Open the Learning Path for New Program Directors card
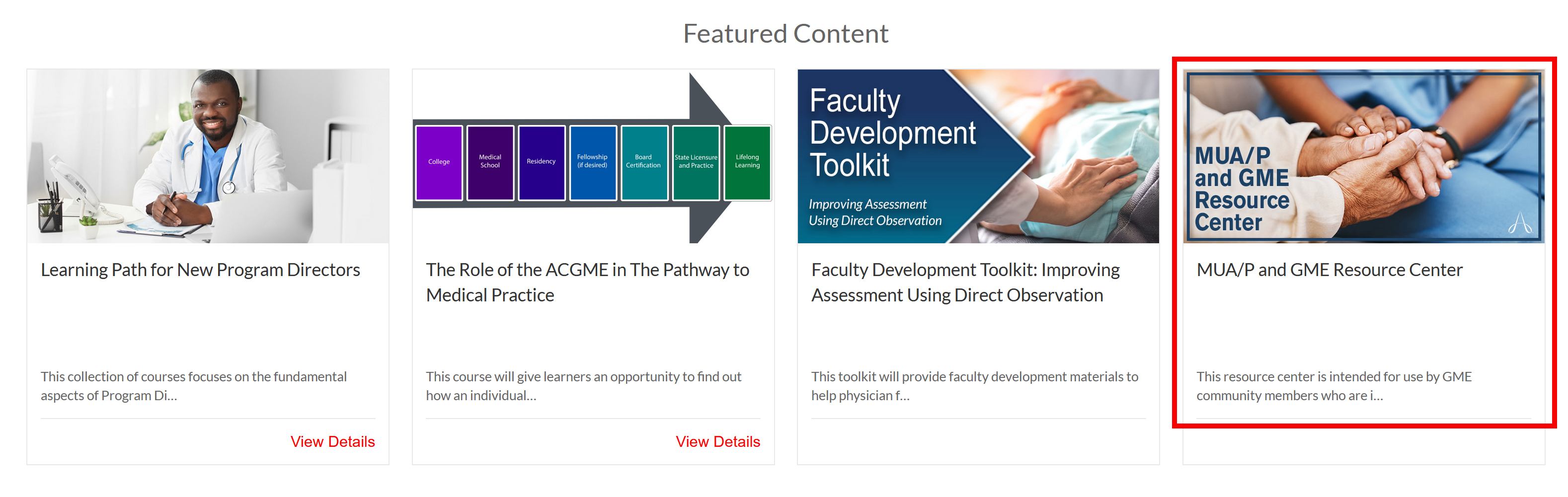1568x497 pixels. tap(200, 270)
